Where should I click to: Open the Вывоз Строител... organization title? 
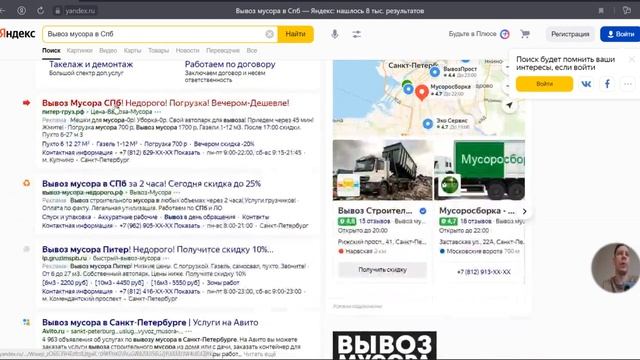(x=375, y=211)
